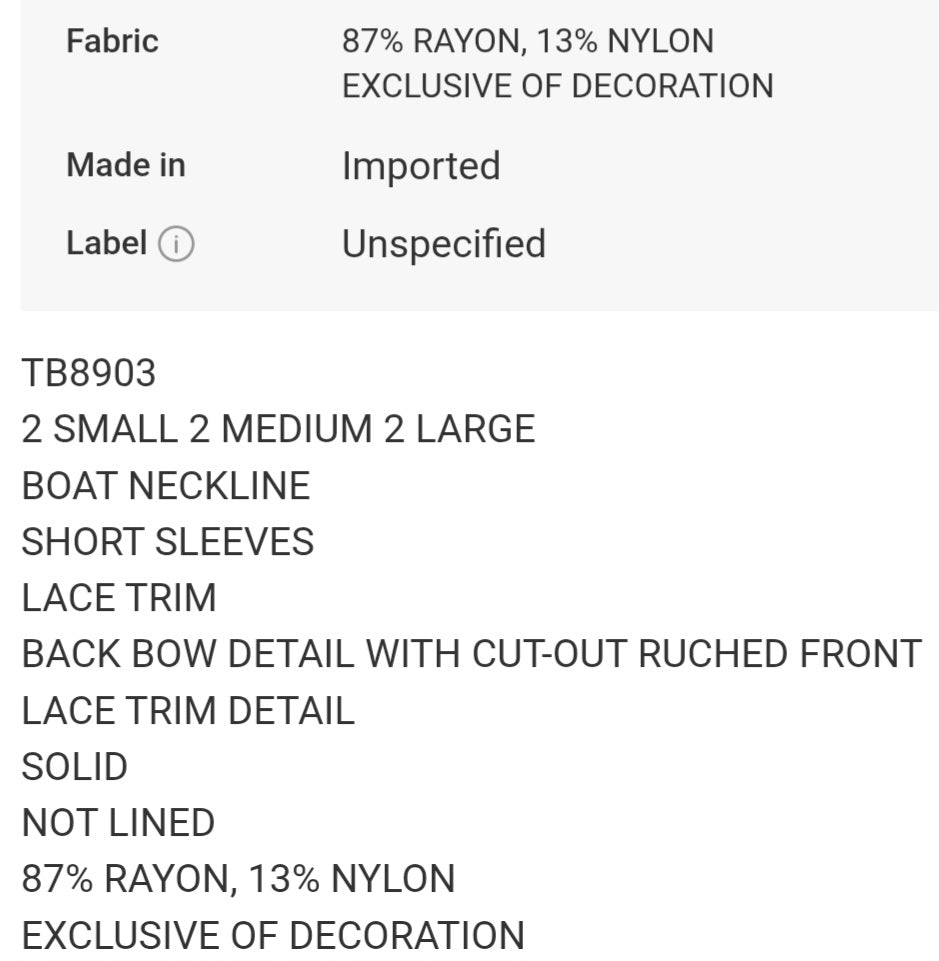Click the LACE TRIM DETAIL text
The width and height of the screenshot is (939, 961).
[x=188, y=710]
